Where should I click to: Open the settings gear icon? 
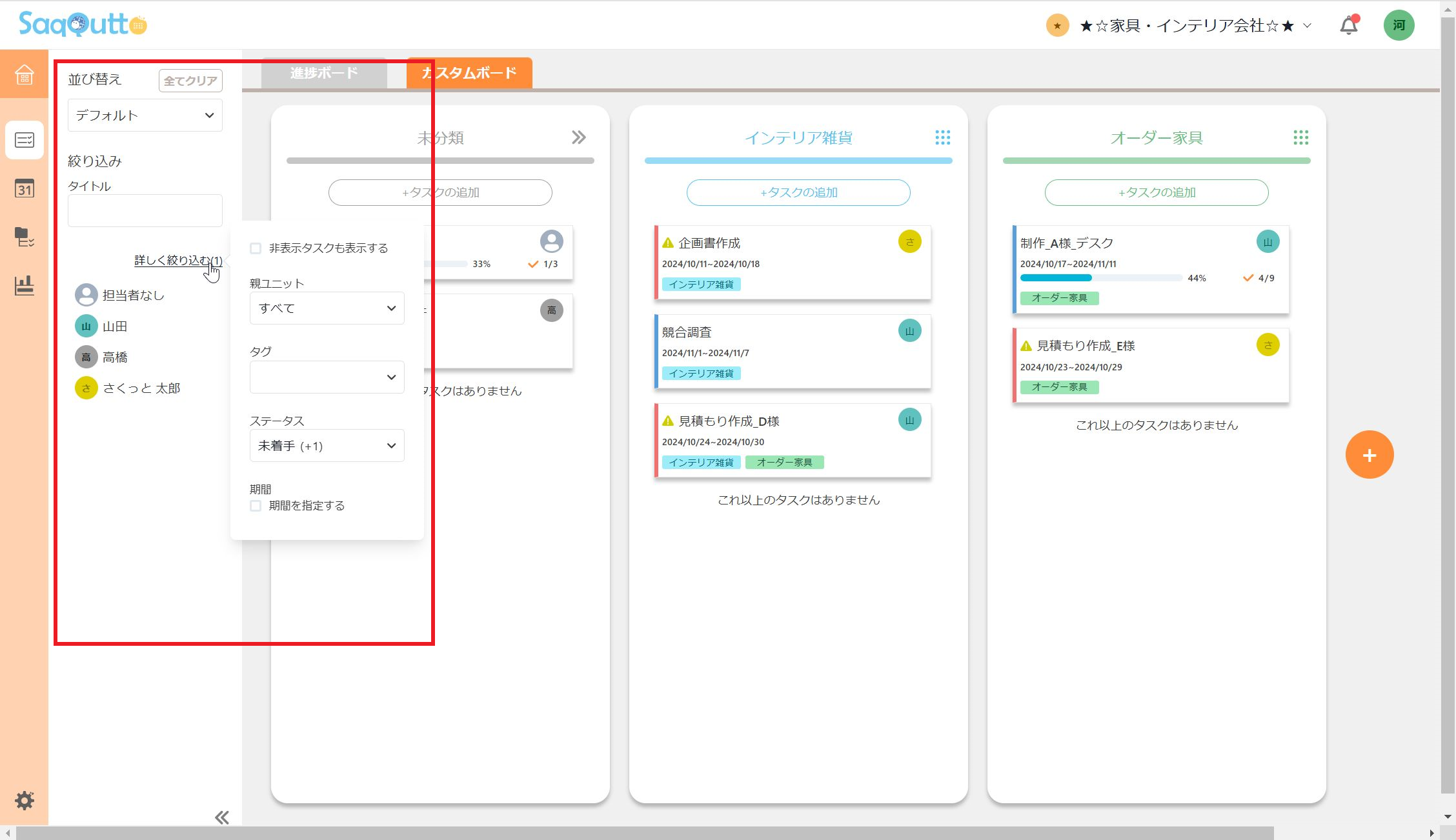click(x=24, y=801)
